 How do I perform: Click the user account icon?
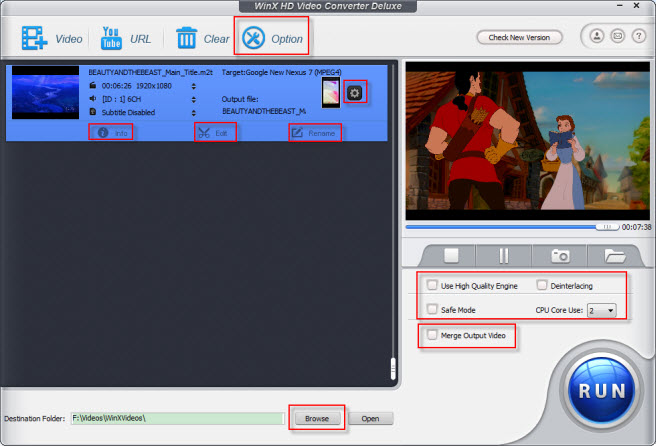597,36
